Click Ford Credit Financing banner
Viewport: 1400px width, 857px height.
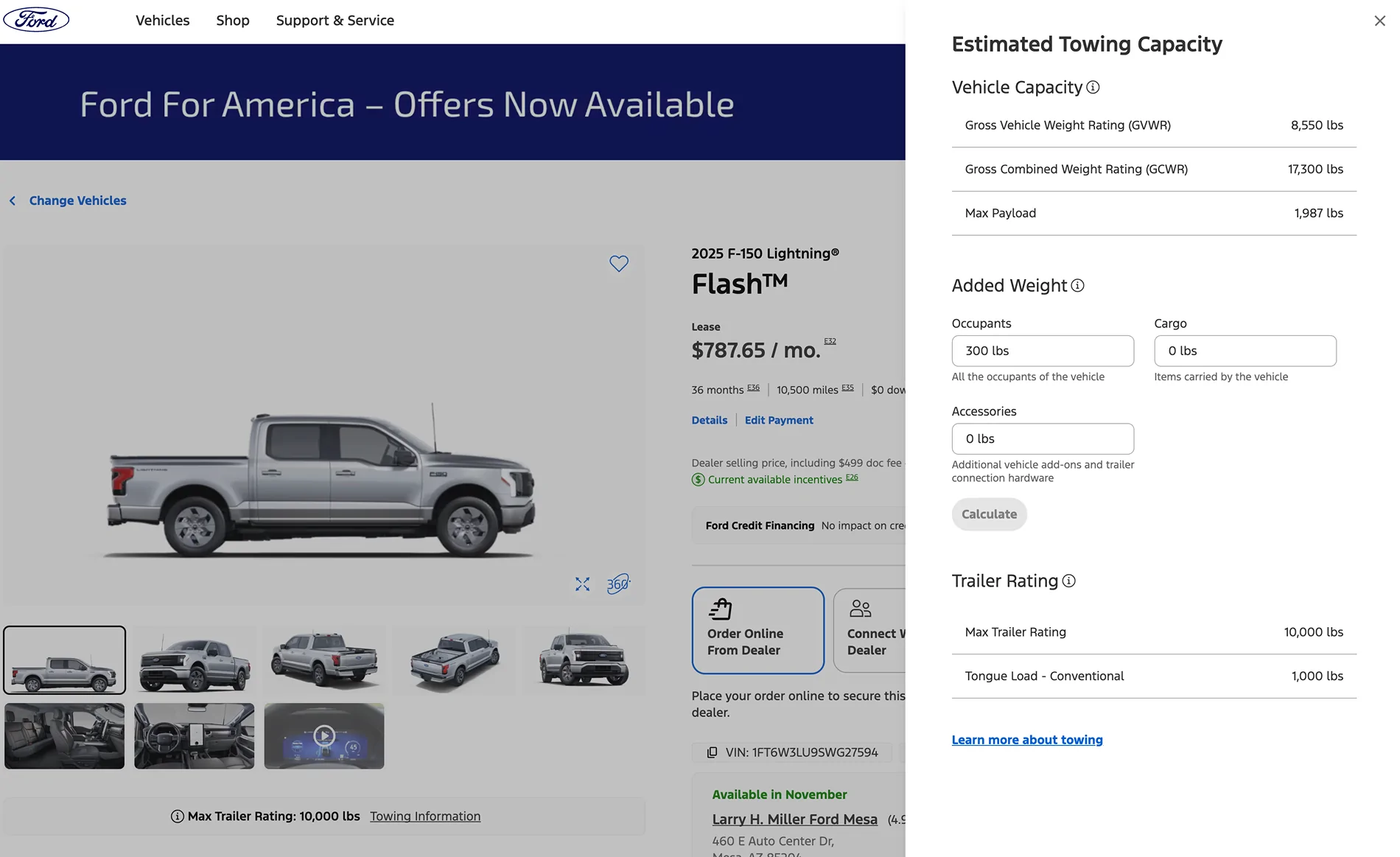pos(799,525)
